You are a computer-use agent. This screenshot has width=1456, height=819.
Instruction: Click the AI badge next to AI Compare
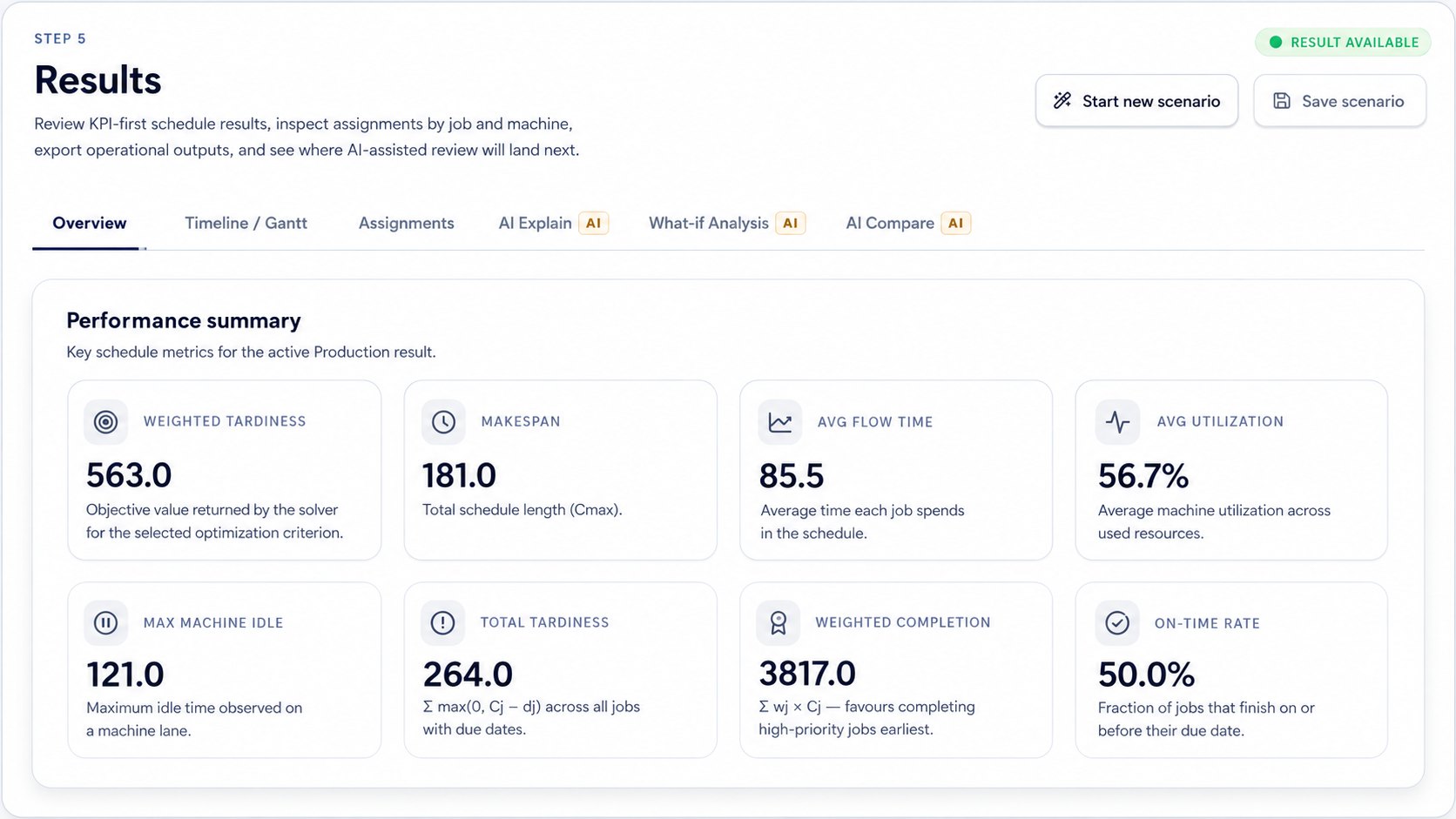point(955,223)
